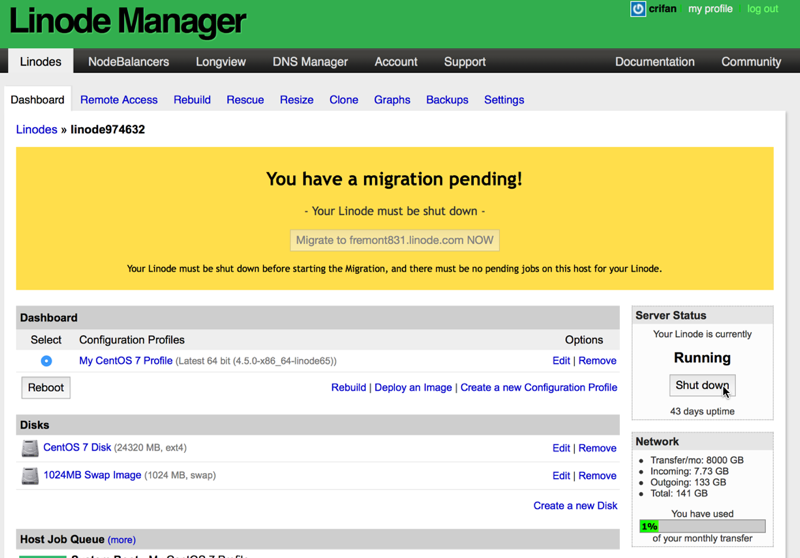Click the linode974632 breadcrumb text
The image size is (800, 558).
pyautogui.click(x=108, y=130)
